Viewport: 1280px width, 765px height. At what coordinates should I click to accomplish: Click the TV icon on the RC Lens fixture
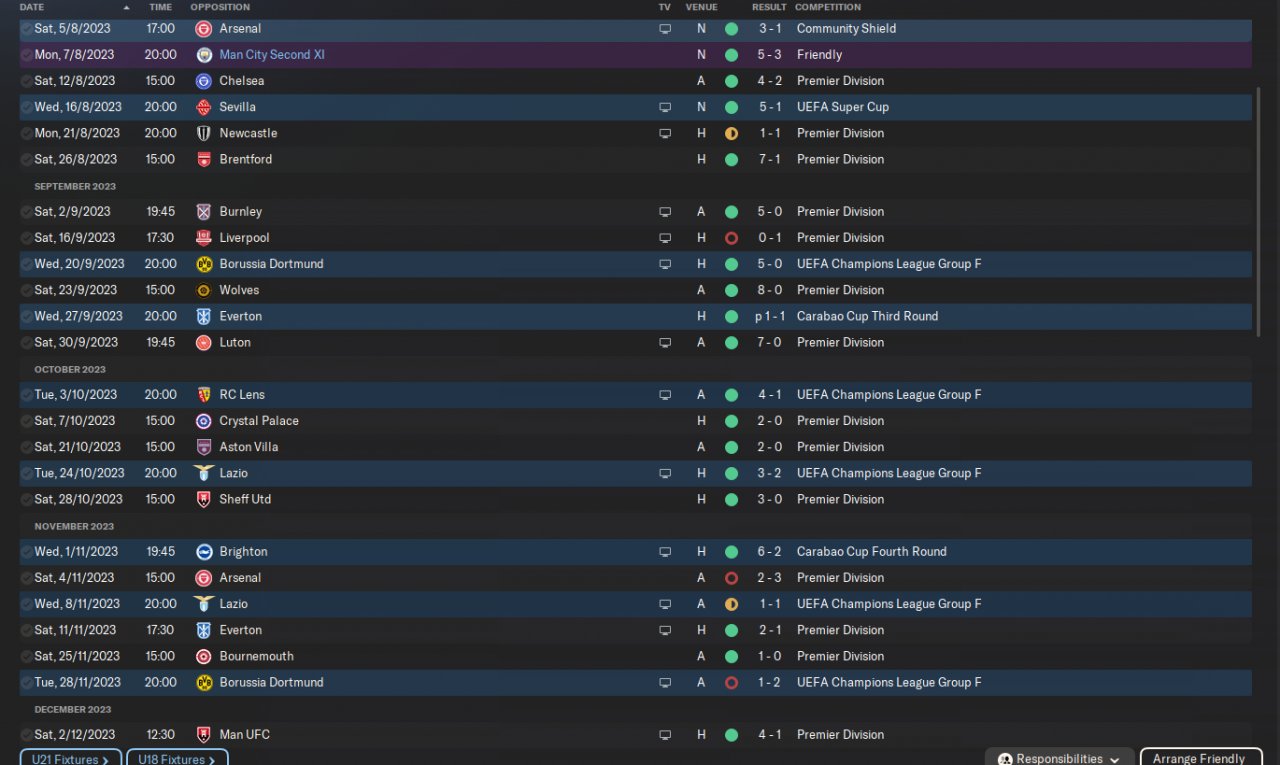point(665,395)
